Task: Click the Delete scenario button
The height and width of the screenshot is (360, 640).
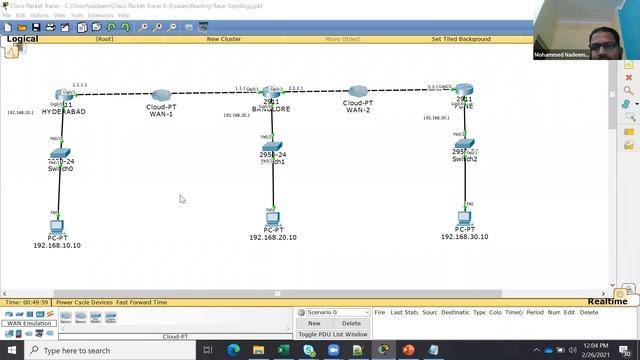Action: [x=351, y=323]
